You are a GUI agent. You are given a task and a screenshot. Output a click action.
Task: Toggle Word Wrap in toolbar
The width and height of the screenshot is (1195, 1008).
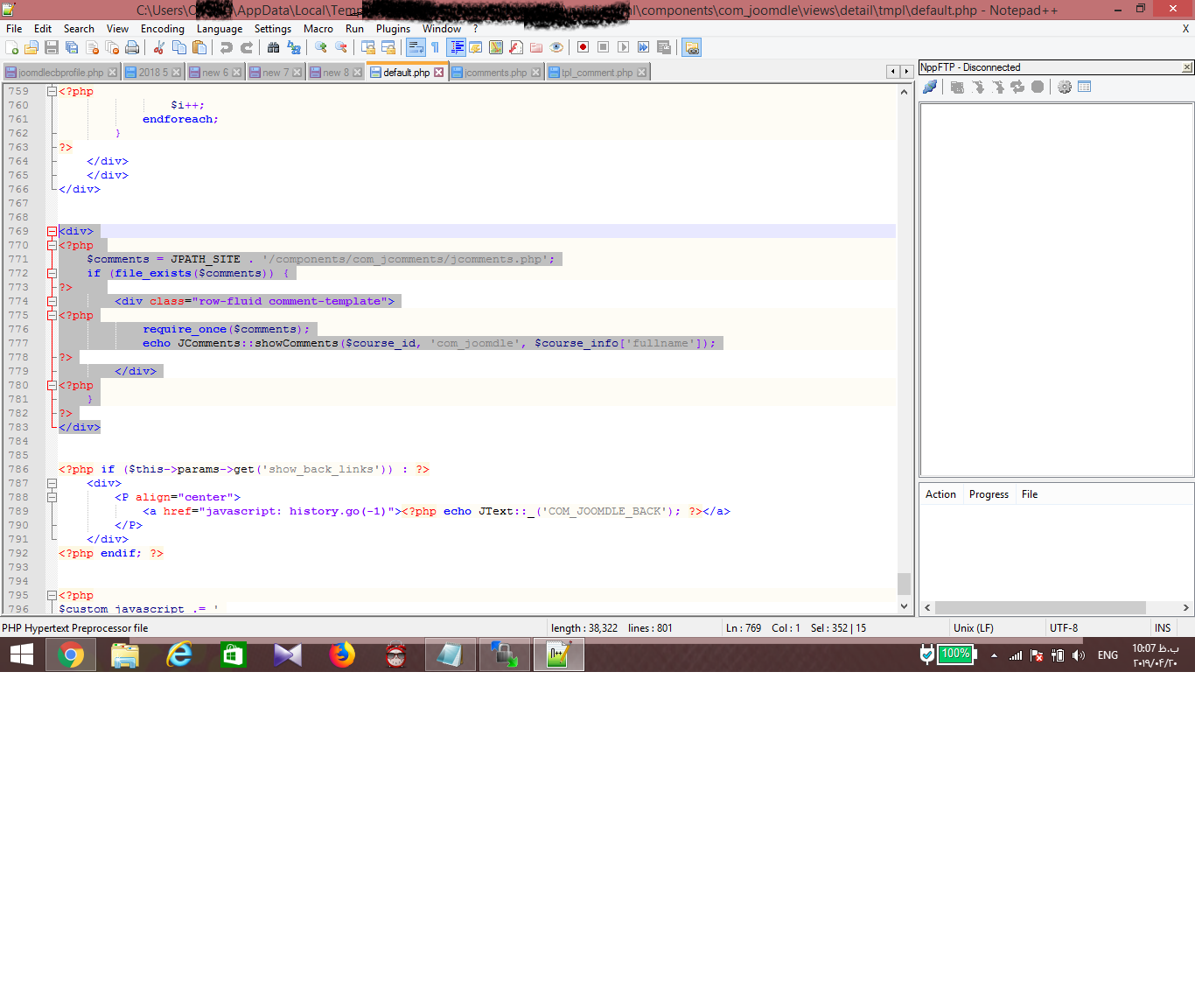point(416,47)
